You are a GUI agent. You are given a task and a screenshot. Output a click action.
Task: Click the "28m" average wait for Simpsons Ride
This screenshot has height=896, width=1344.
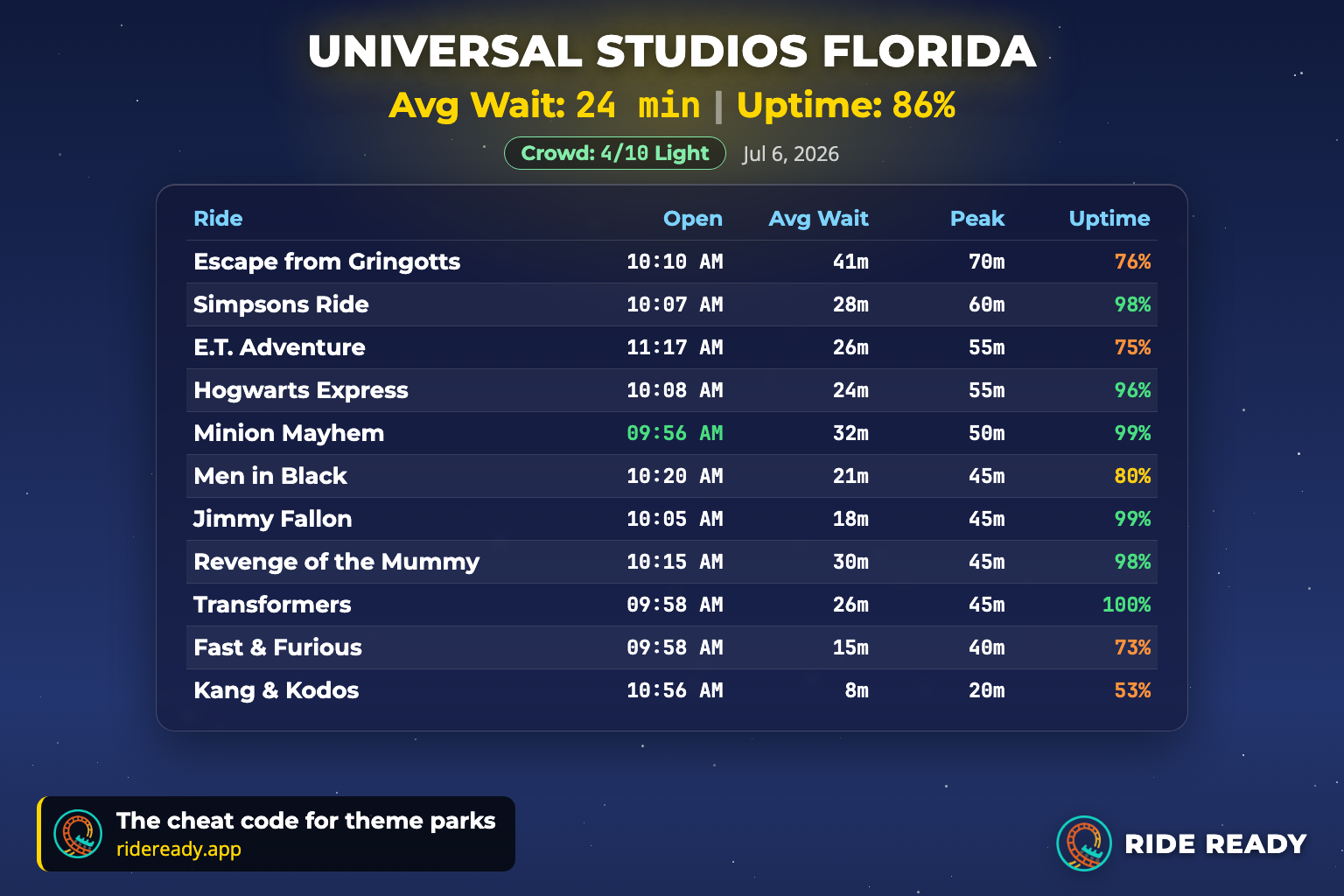pos(850,304)
